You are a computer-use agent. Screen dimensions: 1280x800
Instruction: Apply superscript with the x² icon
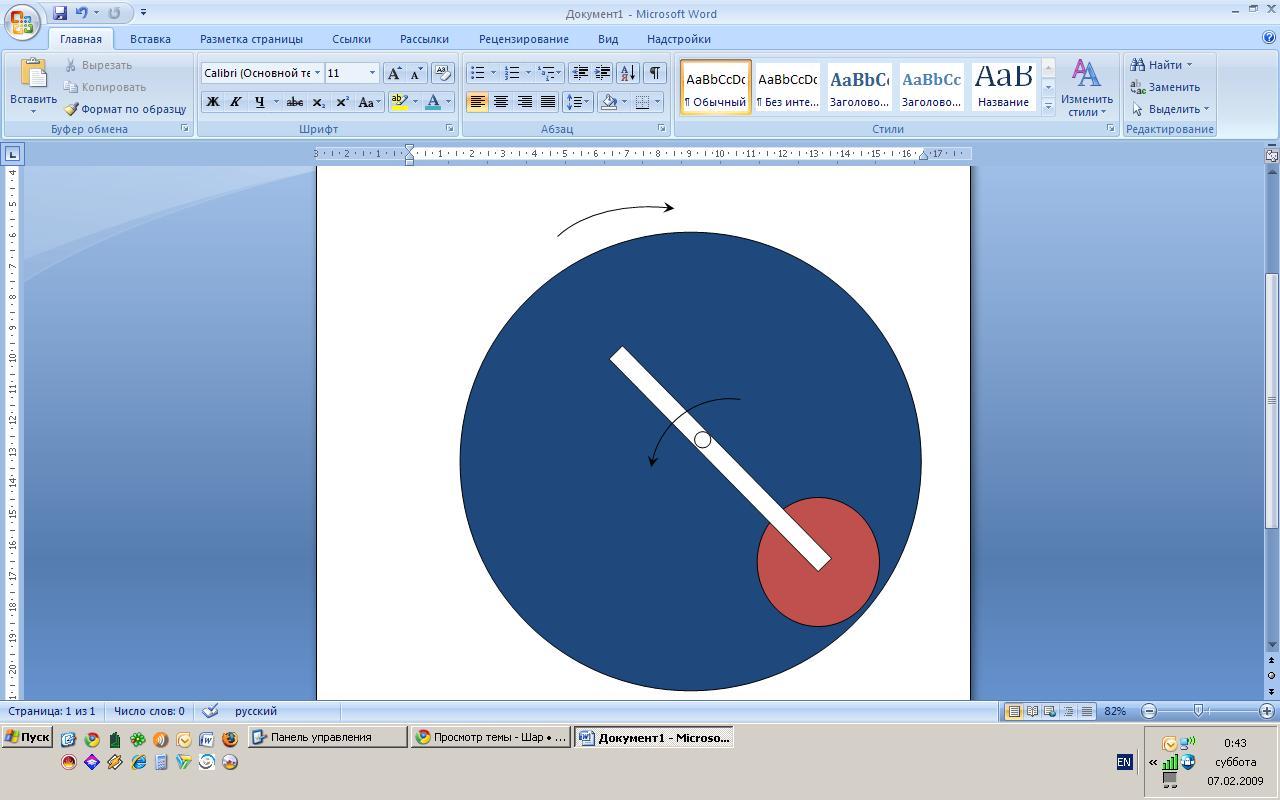pos(342,102)
